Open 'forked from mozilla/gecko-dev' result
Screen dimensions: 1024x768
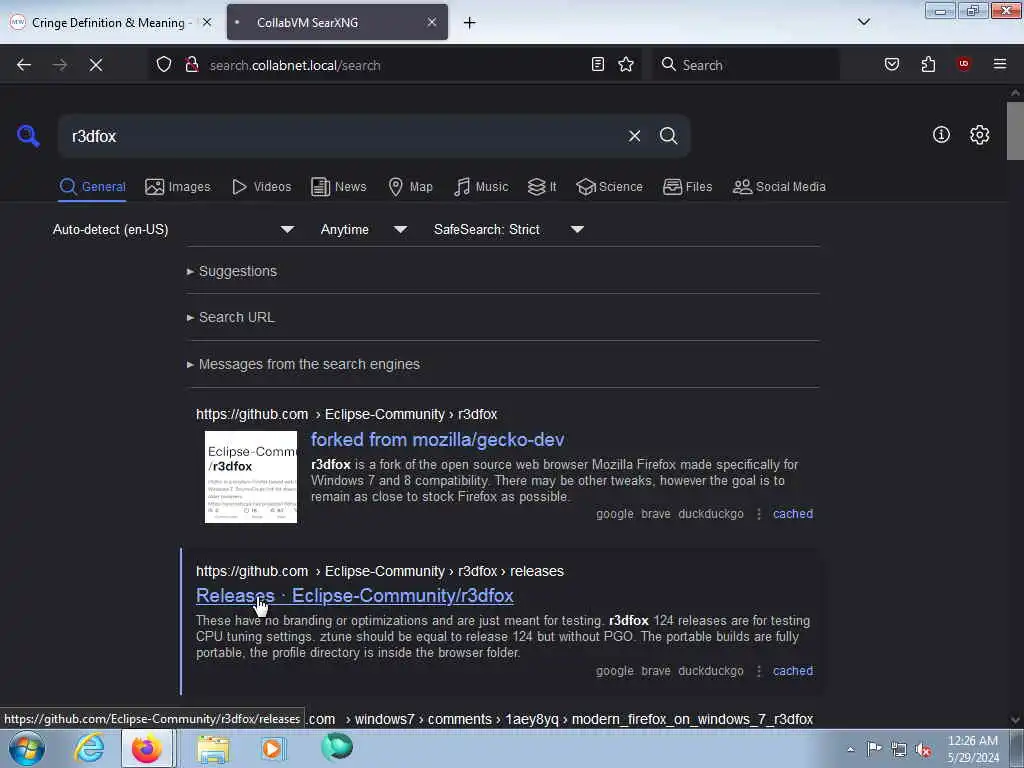(438, 440)
